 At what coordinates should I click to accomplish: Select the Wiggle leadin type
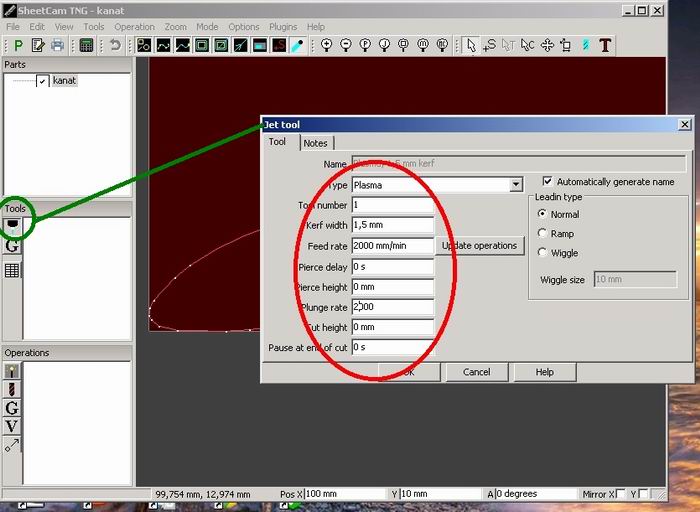point(542,252)
